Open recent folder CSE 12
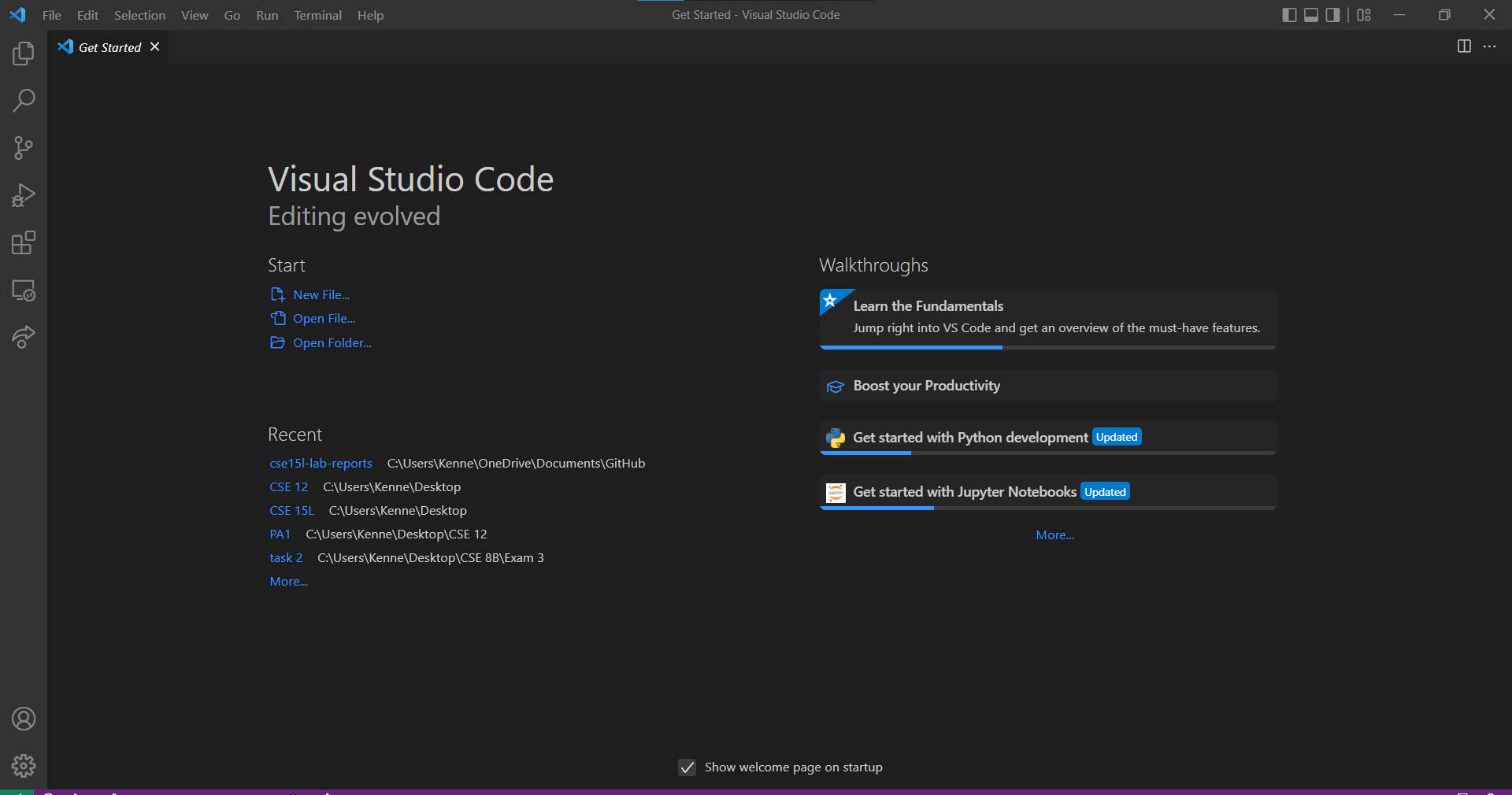The width and height of the screenshot is (1512, 795). point(288,486)
